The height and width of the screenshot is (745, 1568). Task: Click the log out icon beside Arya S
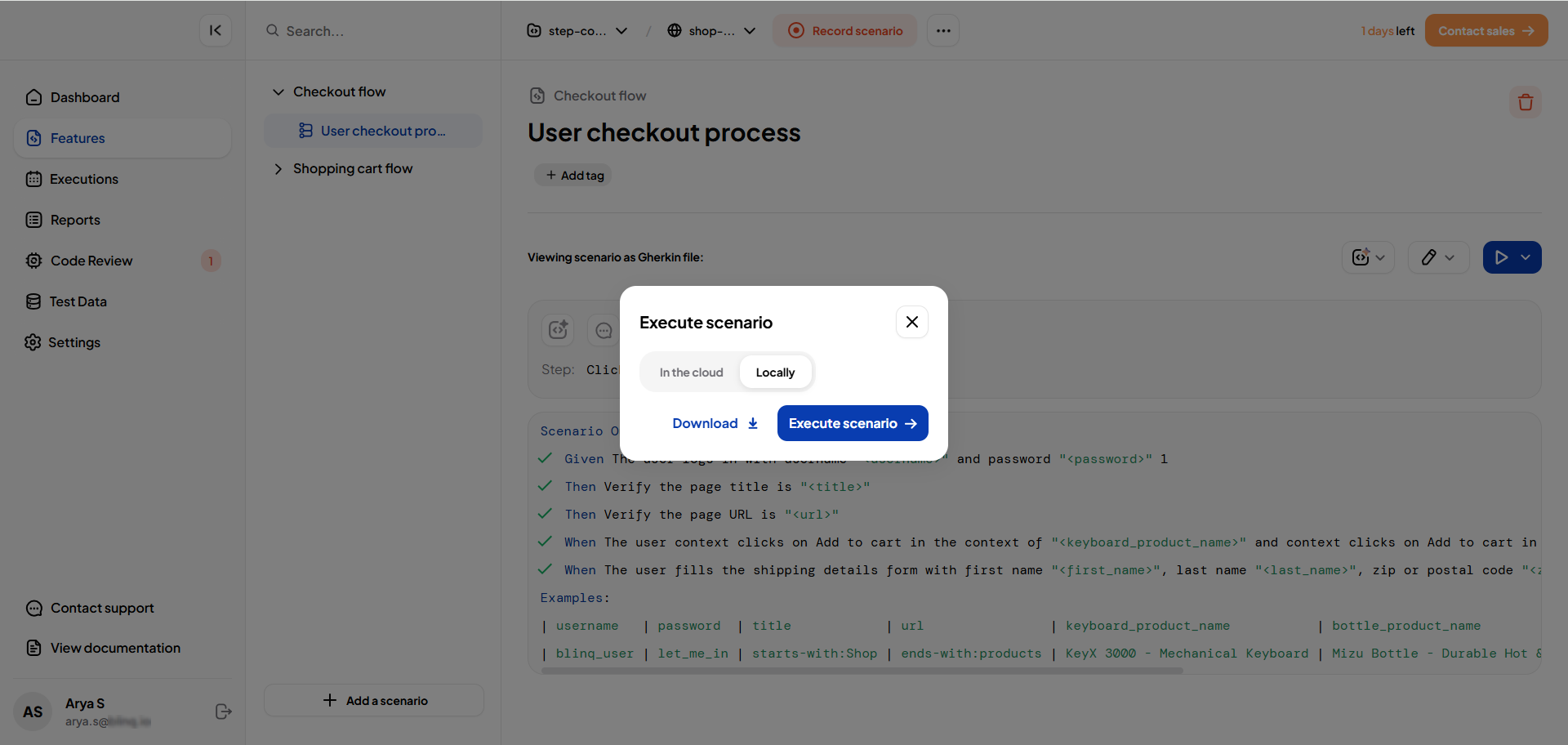[x=223, y=712]
